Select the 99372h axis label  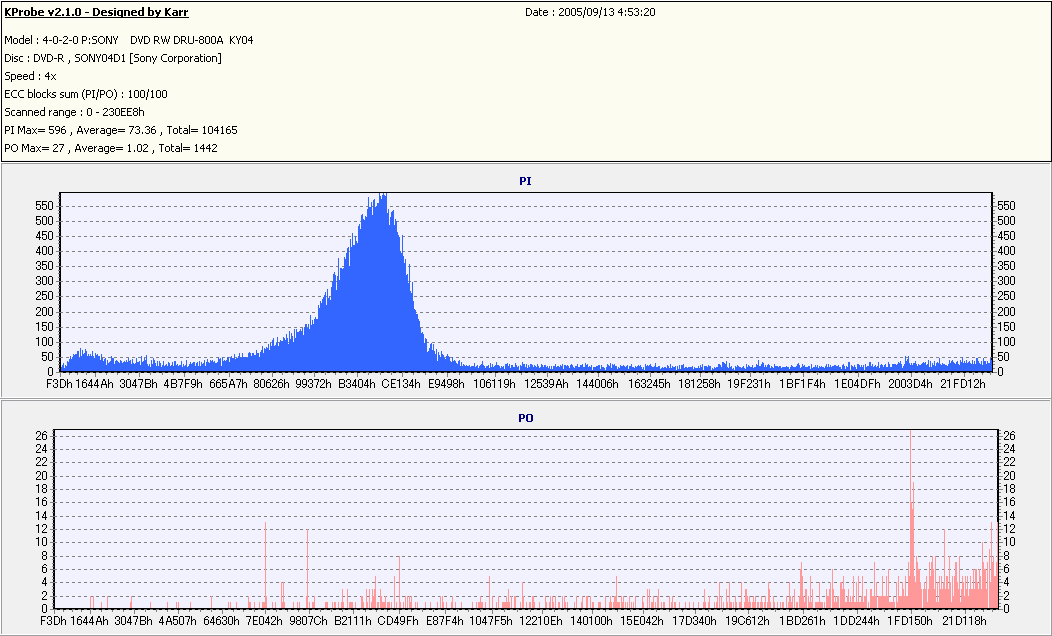pos(313,384)
